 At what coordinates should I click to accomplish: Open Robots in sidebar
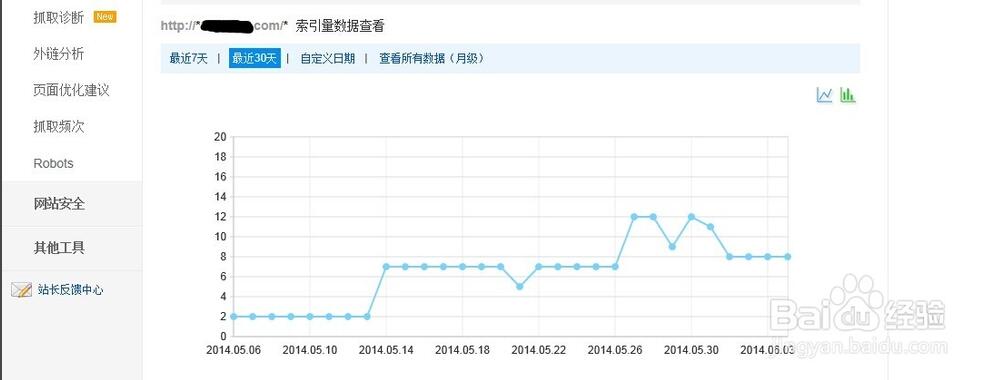click(53, 163)
